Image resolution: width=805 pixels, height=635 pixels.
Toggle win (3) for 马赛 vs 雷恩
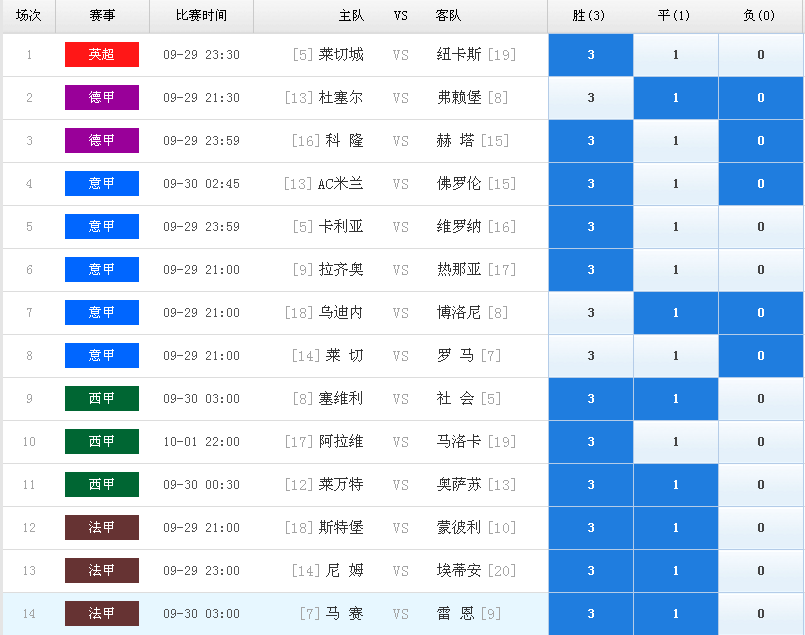point(591,614)
